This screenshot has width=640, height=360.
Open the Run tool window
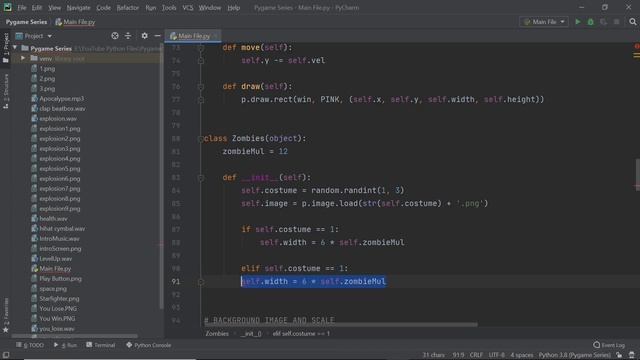pyautogui.click(x=65, y=345)
